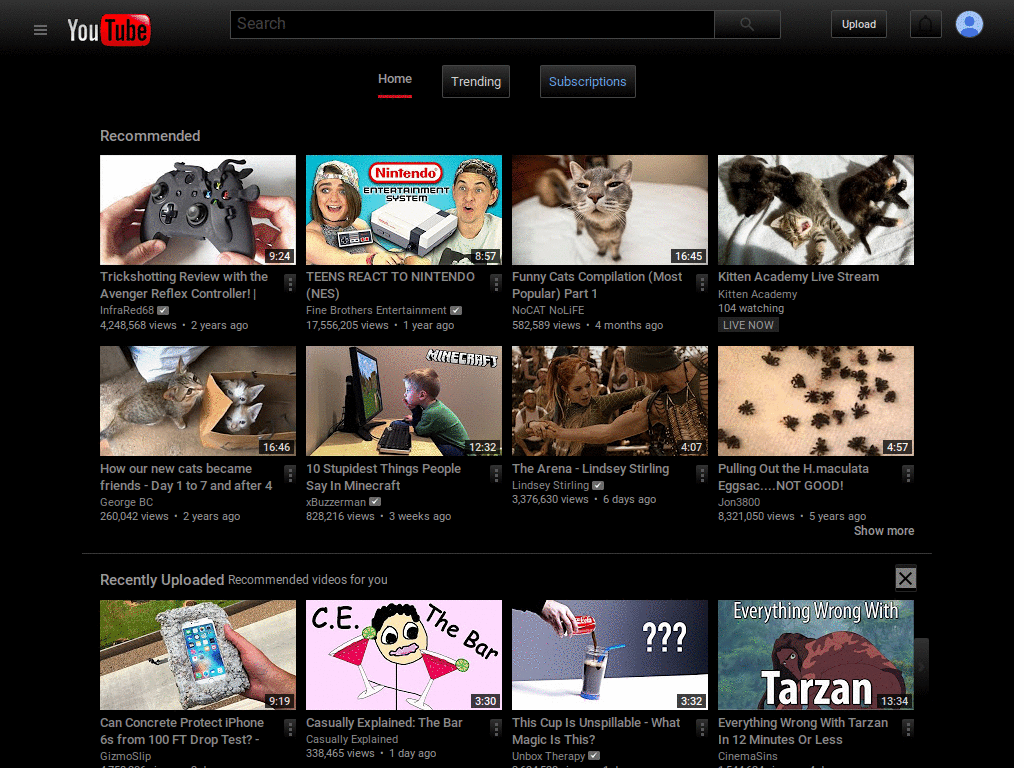This screenshot has width=1024, height=768.
Task: Click the Recently Uploaded section heading
Action: [x=162, y=580]
